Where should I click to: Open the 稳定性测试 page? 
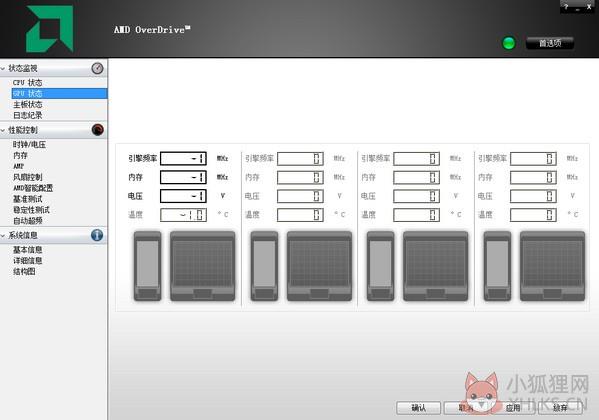31,210
